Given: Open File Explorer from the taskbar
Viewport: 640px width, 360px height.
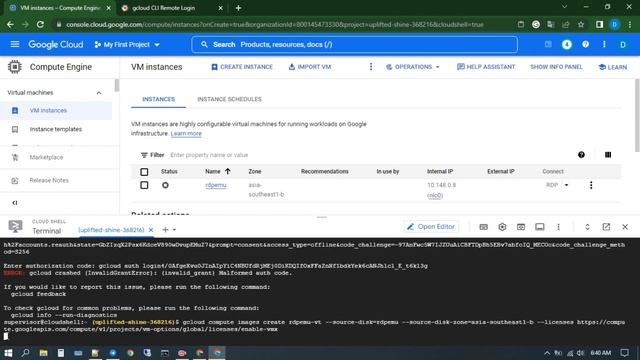Looking at the screenshot, I should 43,353.
